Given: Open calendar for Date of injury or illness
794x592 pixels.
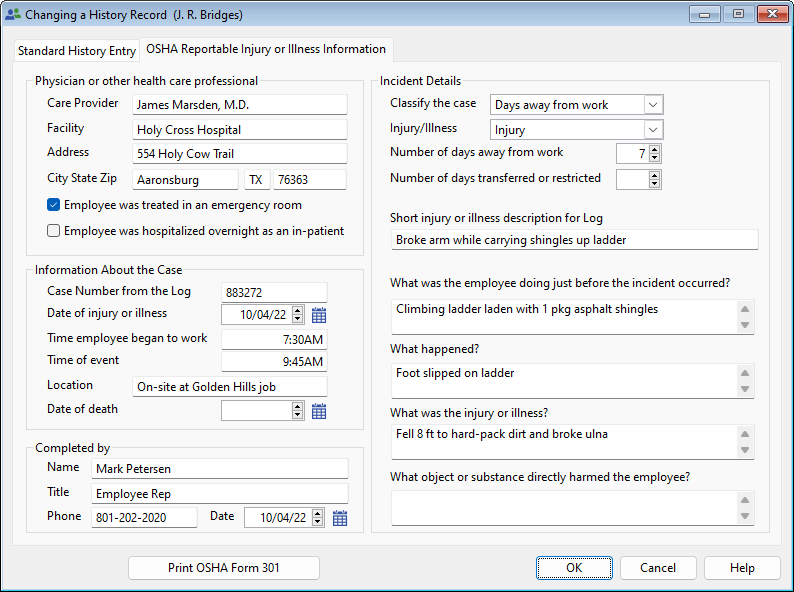Looking at the screenshot, I should click(319, 315).
